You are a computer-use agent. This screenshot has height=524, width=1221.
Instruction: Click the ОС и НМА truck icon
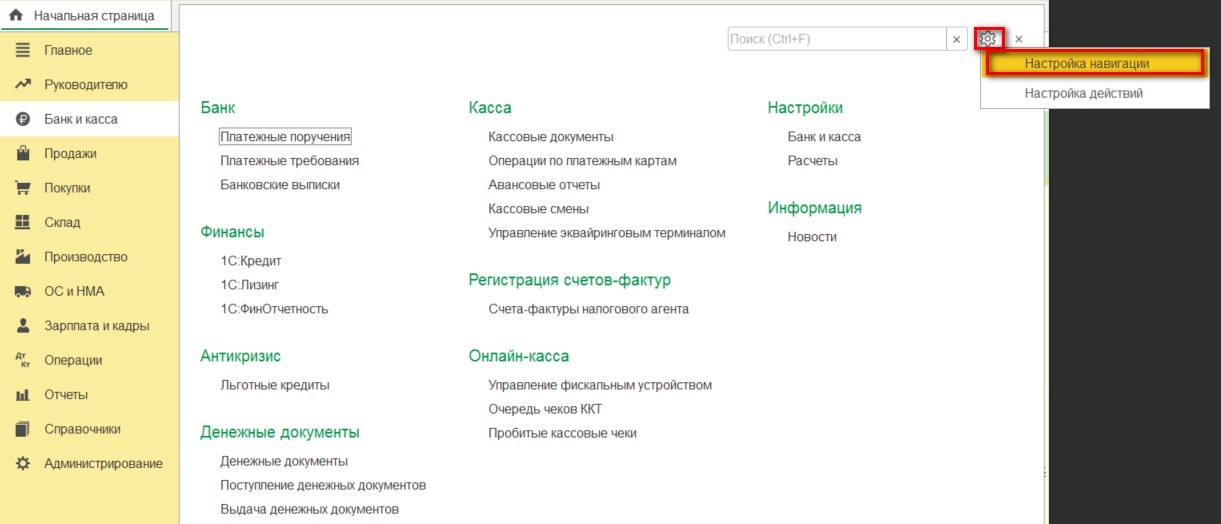click(x=23, y=291)
